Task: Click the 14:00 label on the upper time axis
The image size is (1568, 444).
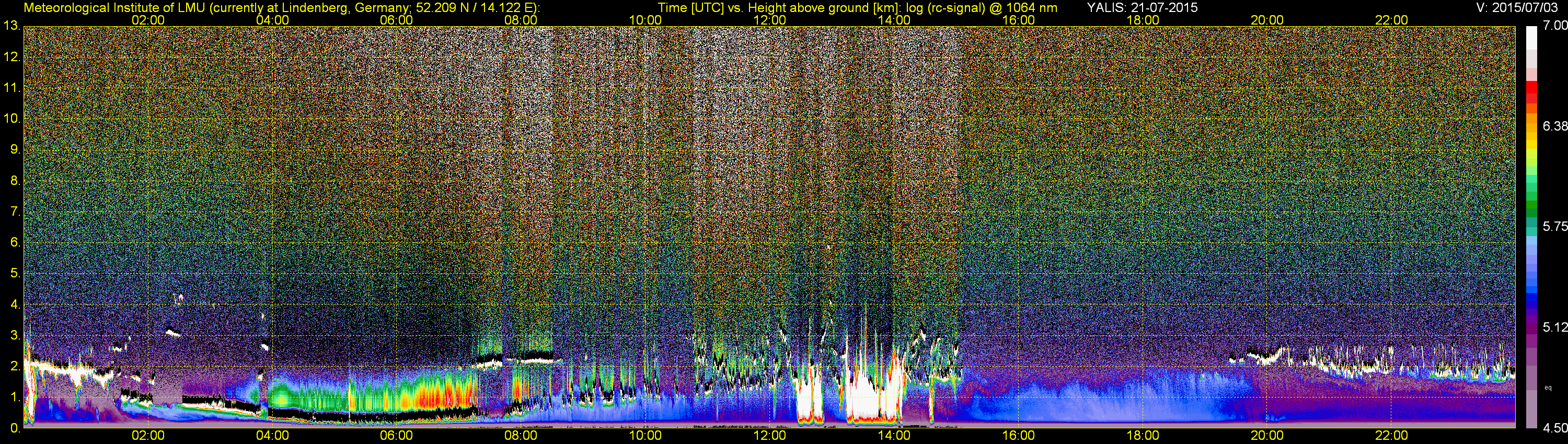Action: pos(894,20)
